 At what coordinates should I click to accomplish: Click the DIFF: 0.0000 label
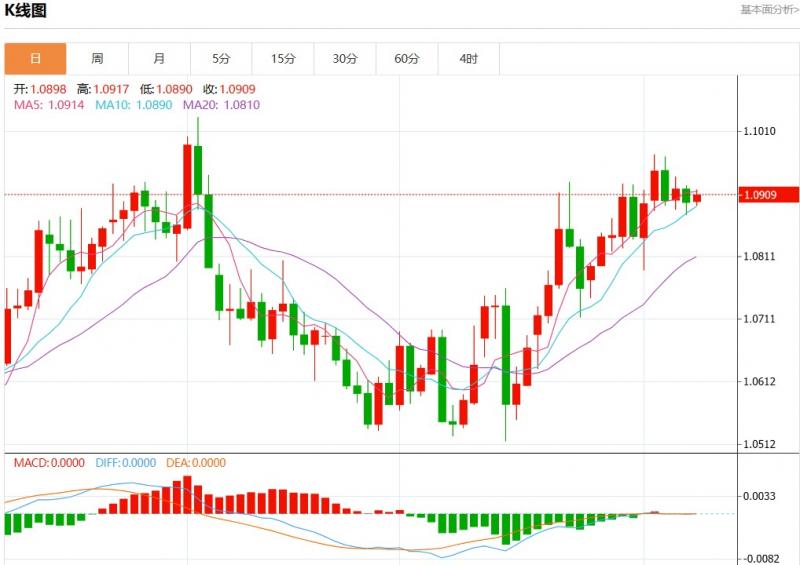point(126,463)
